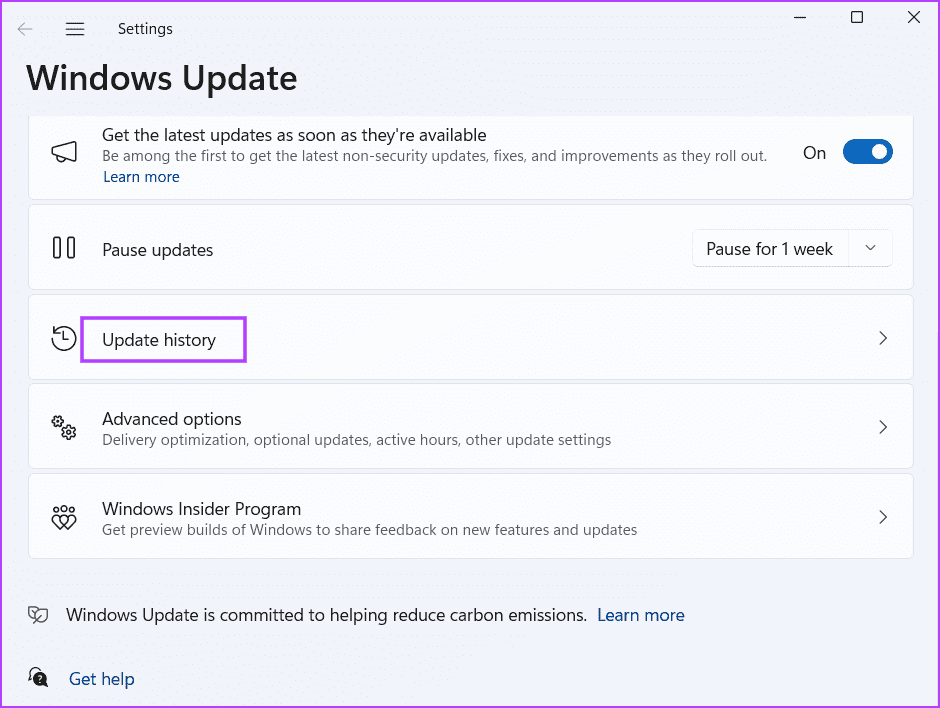
Task: Click the 'Get preview builds of Windows' description
Action: pyautogui.click(x=369, y=530)
